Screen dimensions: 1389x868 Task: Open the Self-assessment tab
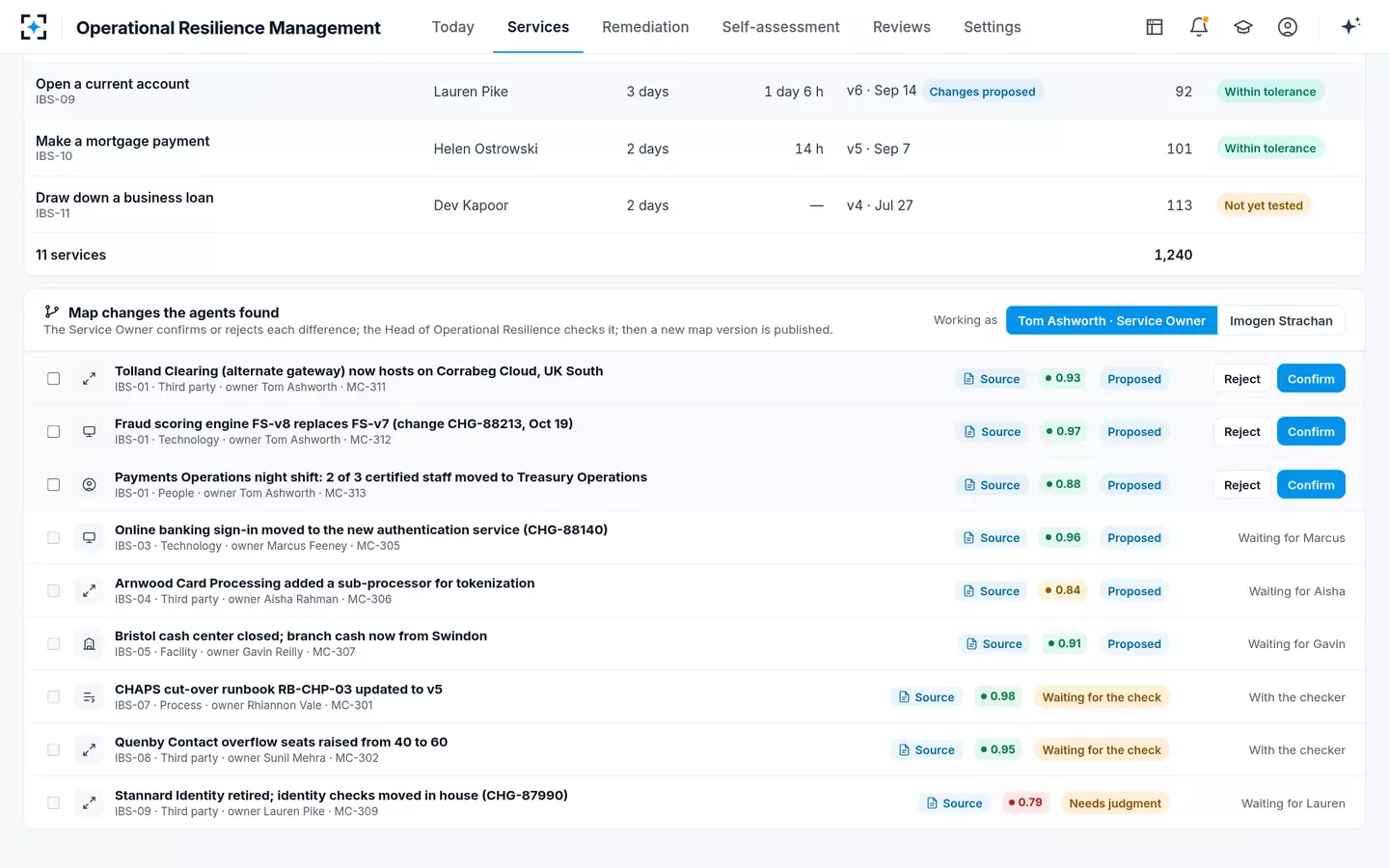click(780, 27)
